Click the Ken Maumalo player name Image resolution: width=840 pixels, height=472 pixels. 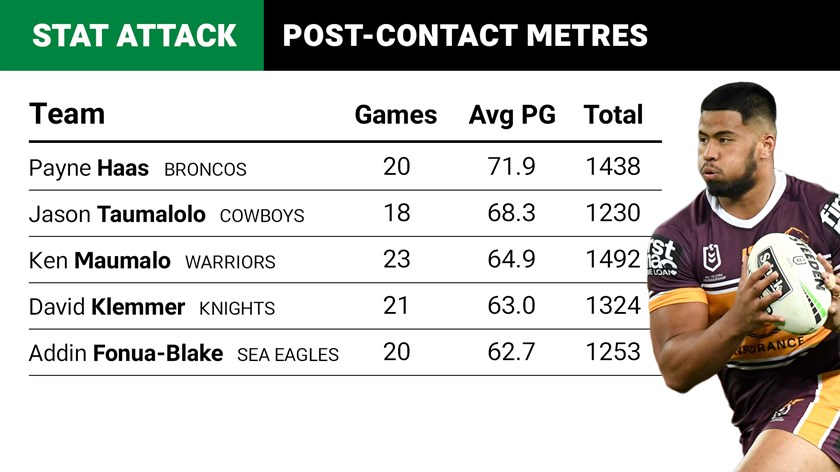(100, 260)
